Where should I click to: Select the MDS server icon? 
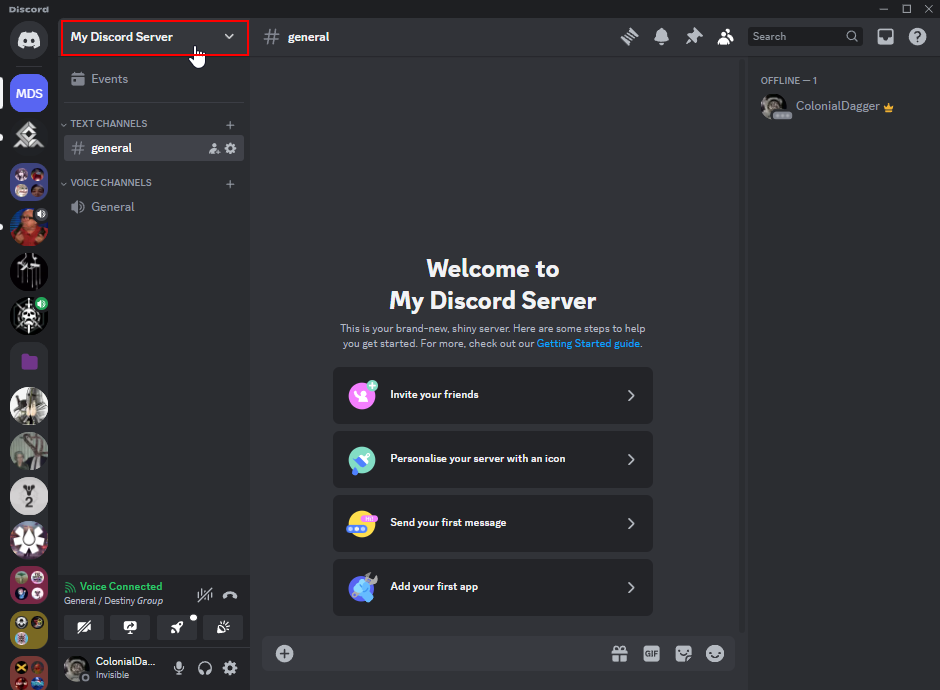29,94
